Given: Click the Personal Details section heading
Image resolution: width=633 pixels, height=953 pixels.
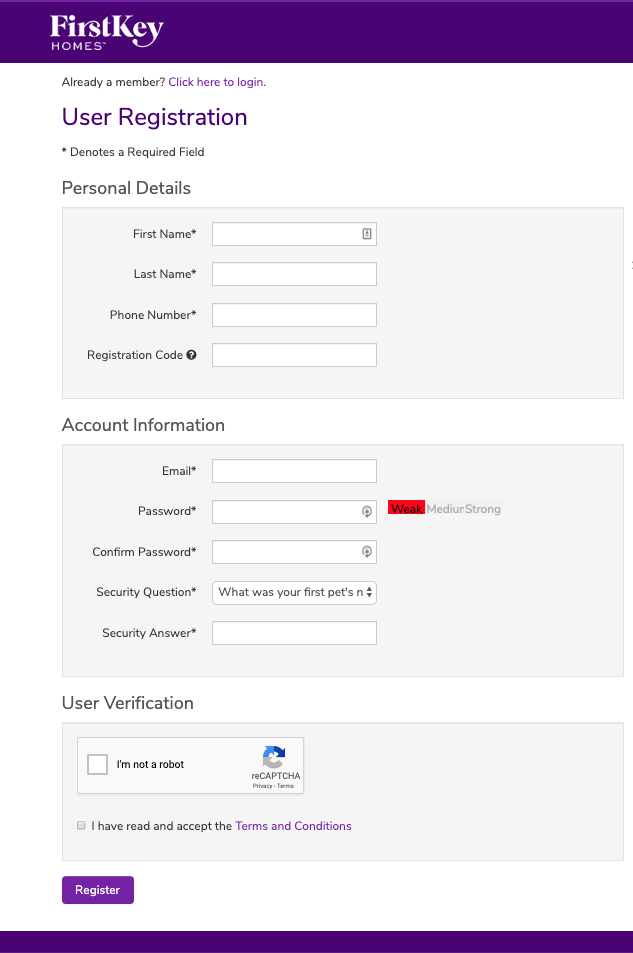Looking at the screenshot, I should (126, 188).
